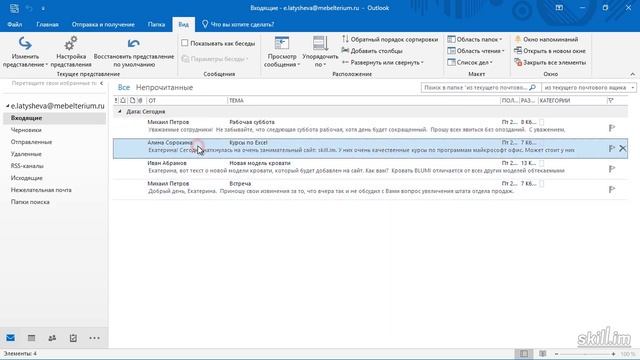
Task: Click the search magnifier icon
Action: (532, 87)
